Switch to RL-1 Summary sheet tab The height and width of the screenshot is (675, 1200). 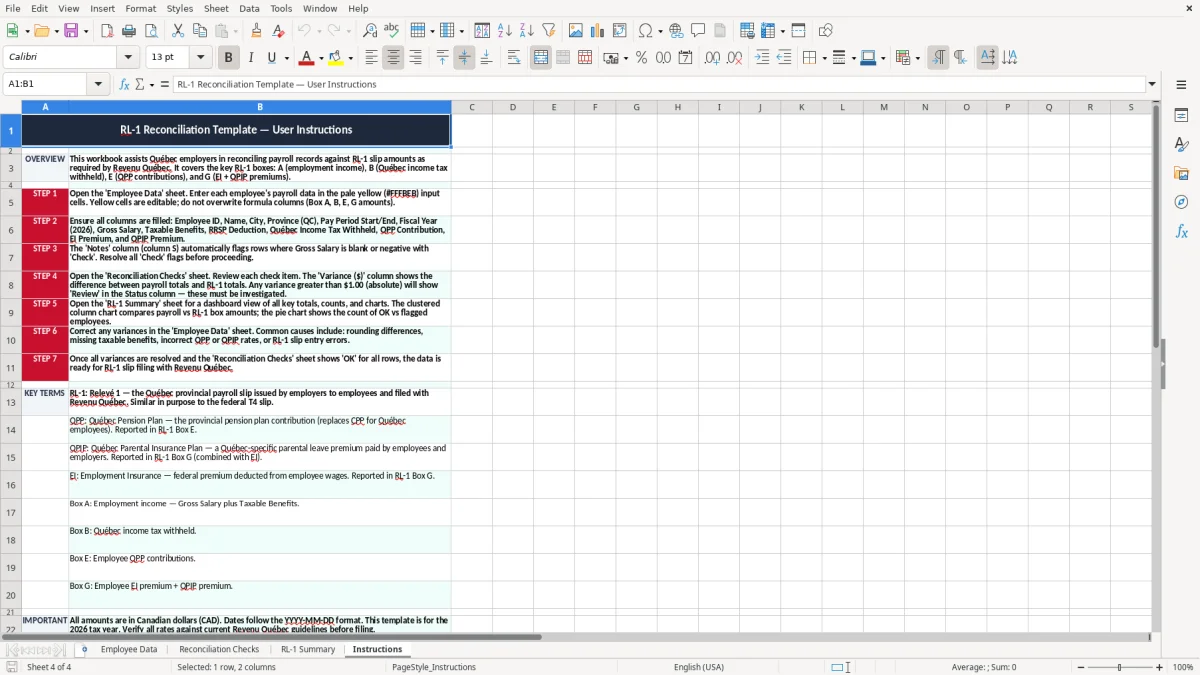[308, 649]
